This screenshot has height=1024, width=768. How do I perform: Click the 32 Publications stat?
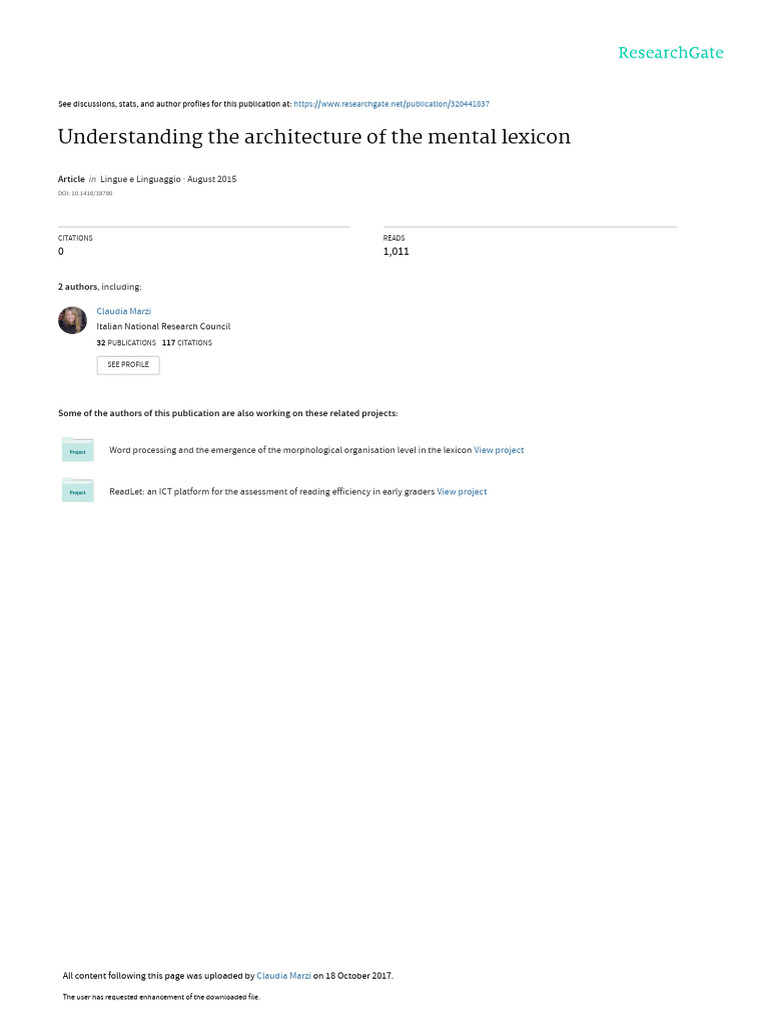126,342
